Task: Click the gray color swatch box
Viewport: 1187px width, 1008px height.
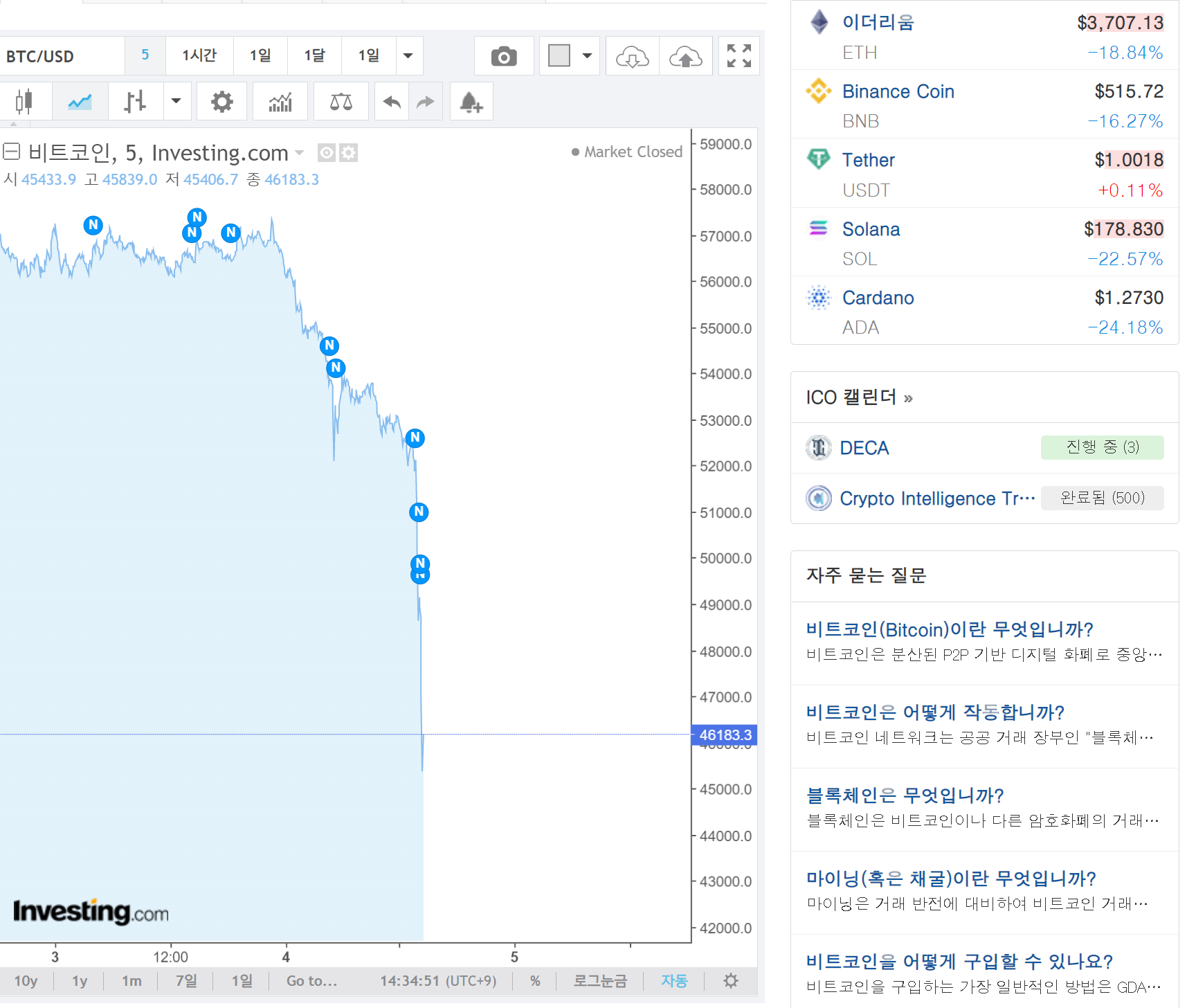Action: [x=559, y=56]
